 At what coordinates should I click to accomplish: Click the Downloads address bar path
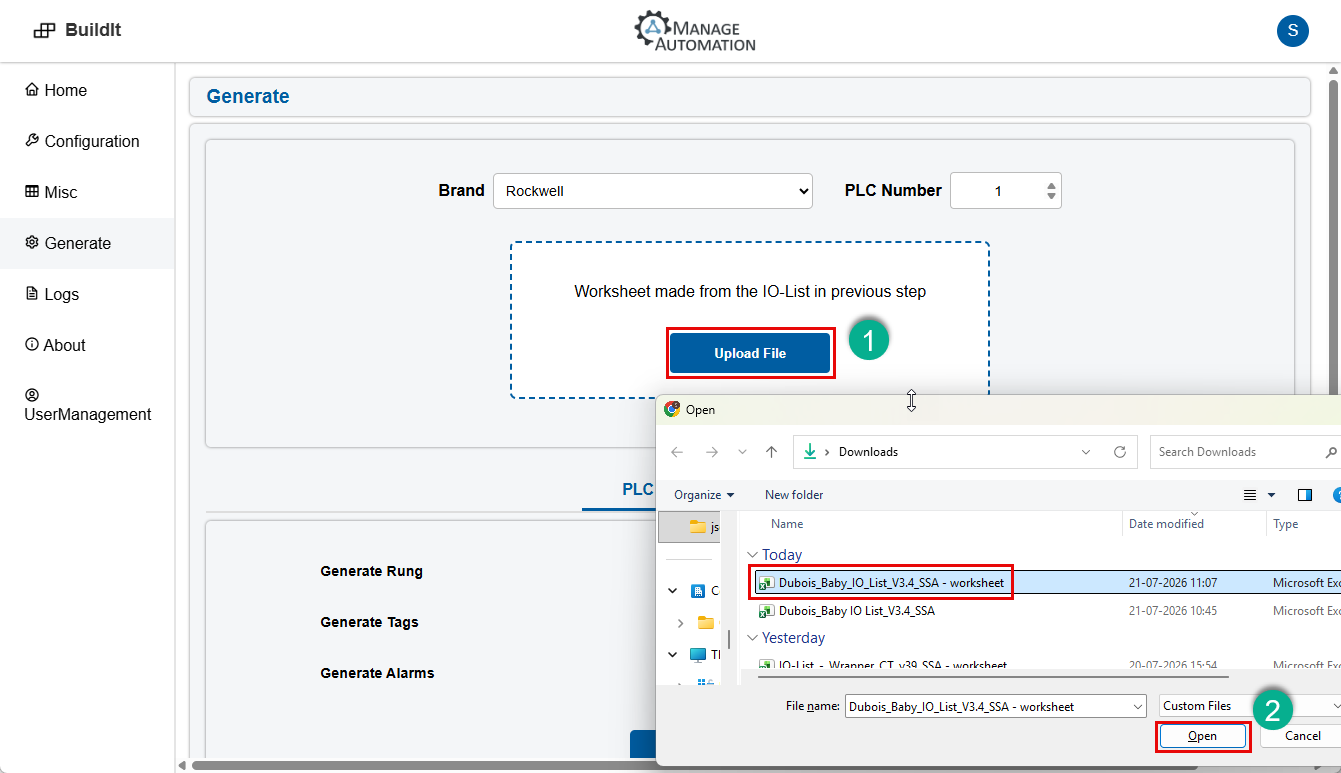pyautogui.click(x=868, y=452)
